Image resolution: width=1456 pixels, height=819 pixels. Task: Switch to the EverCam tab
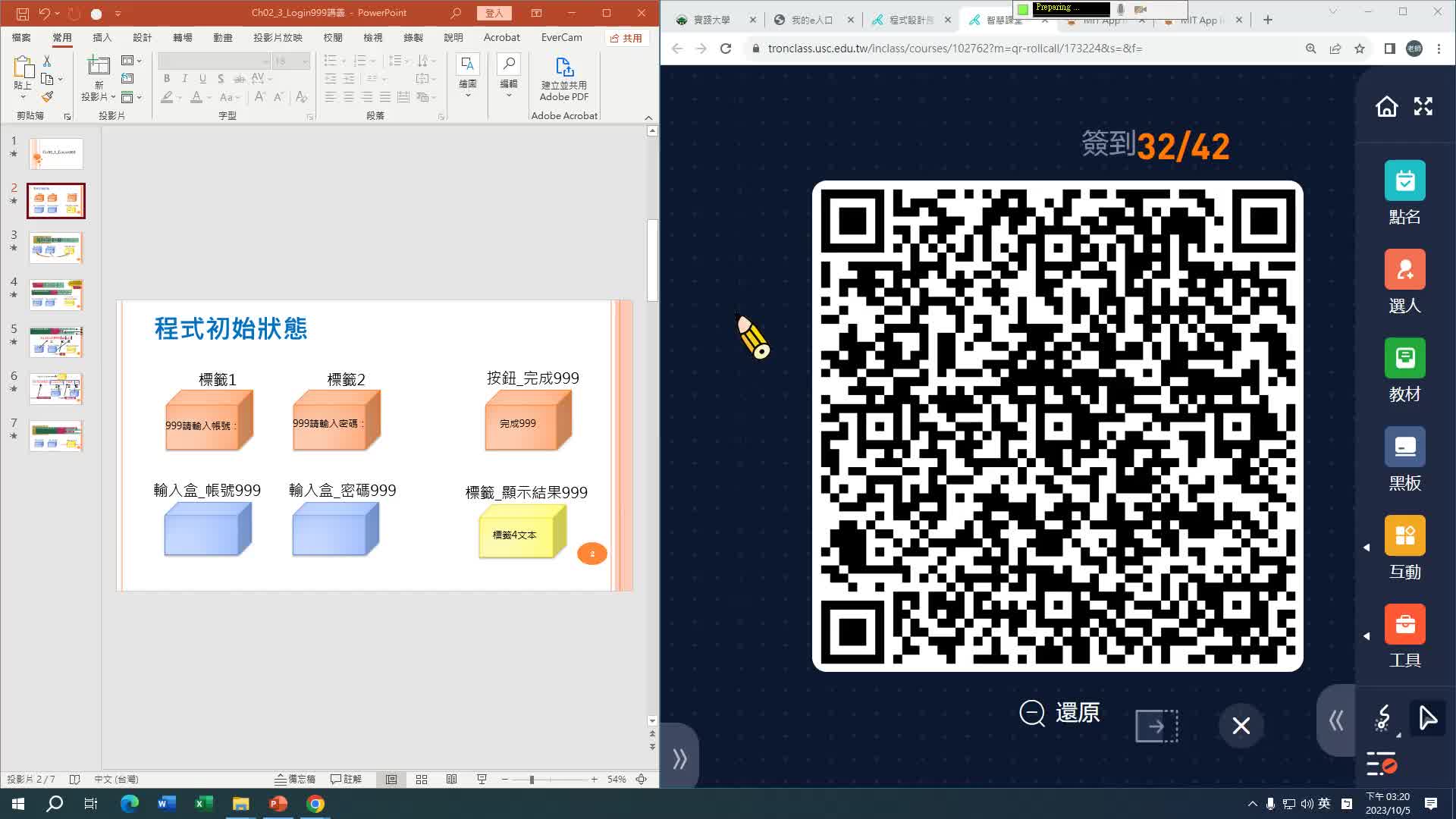(x=562, y=37)
